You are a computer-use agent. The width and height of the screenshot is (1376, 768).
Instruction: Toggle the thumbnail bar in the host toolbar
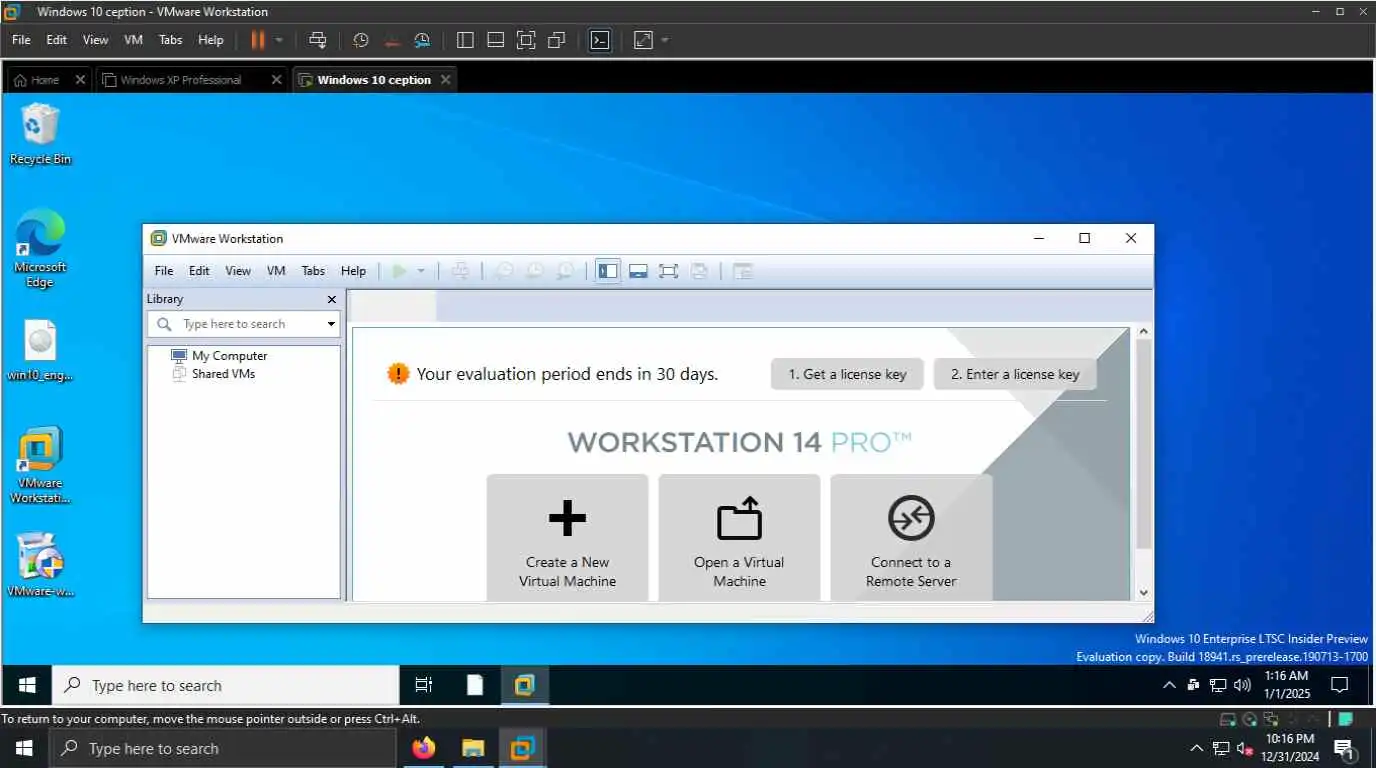pos(495,40)
